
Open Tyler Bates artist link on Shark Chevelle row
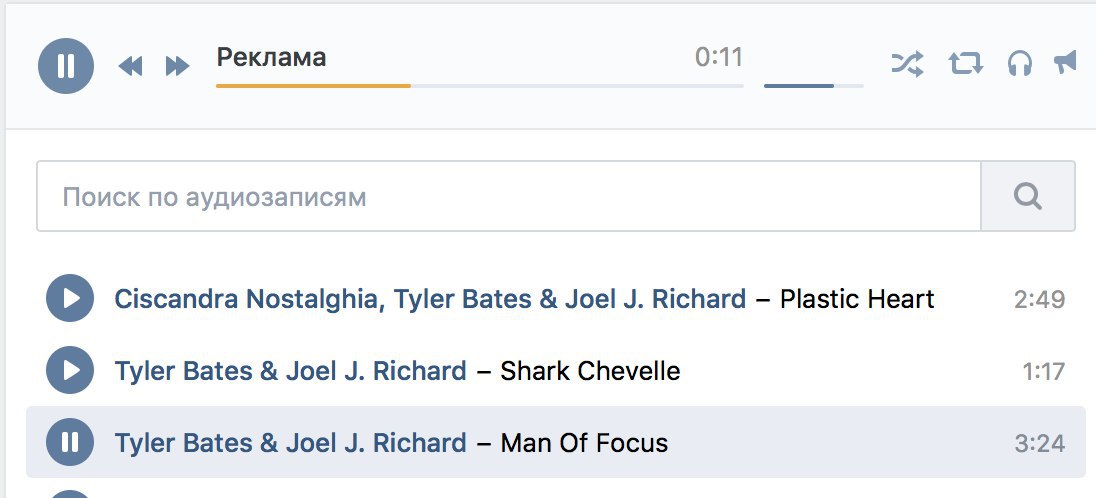[291, 371]
